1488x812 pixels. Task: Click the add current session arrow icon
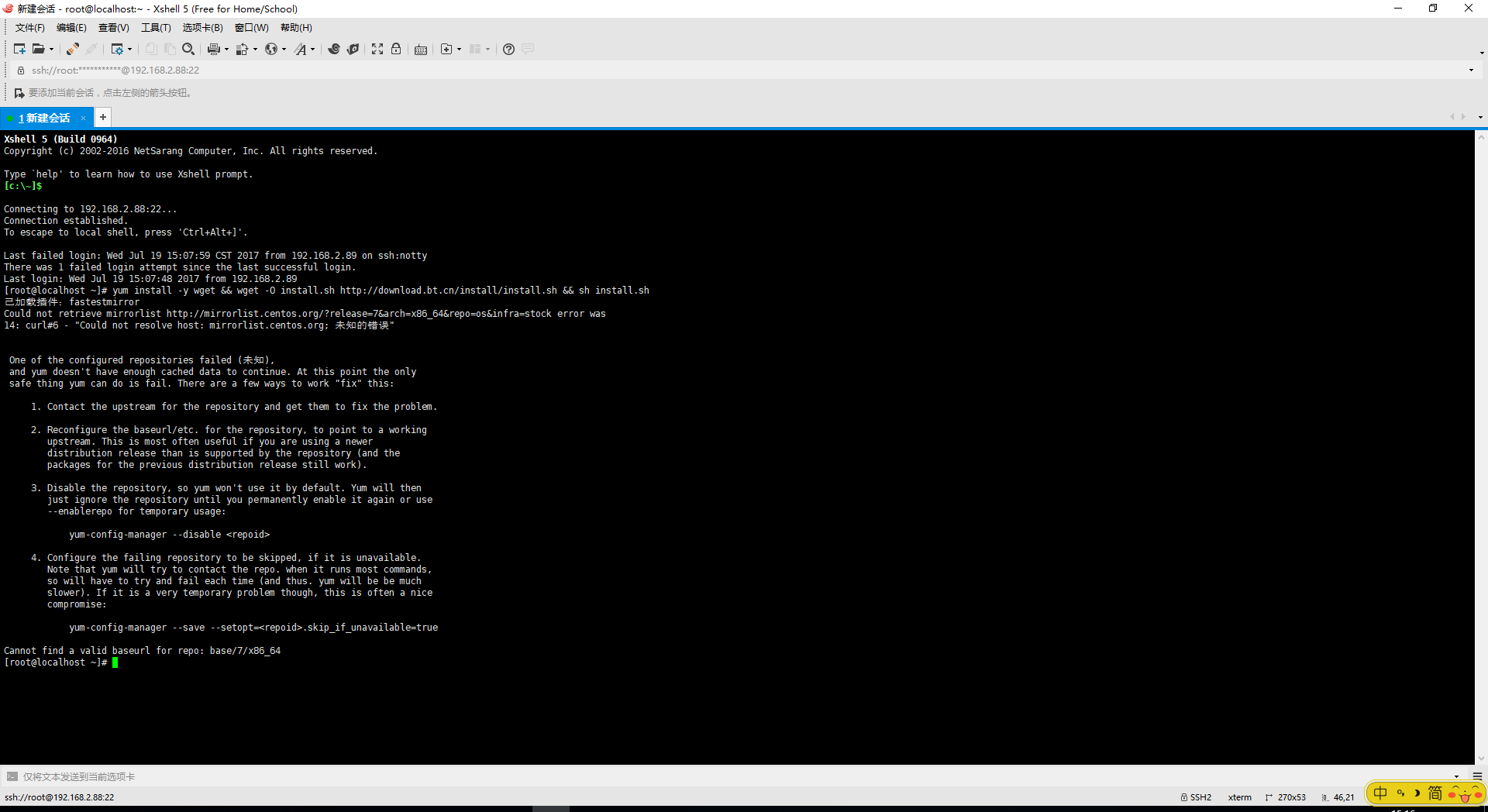pos(19,93)
